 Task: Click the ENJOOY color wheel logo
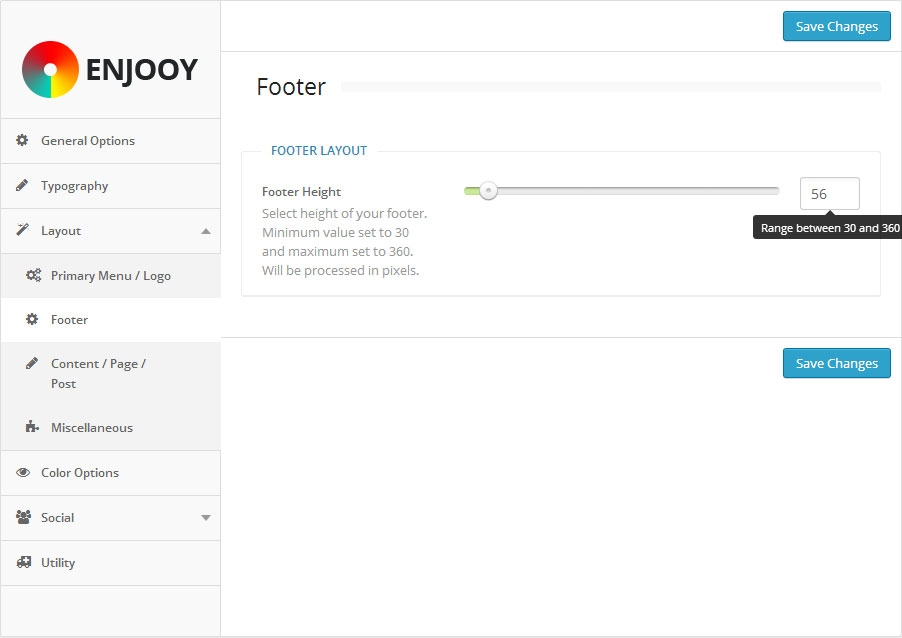[x=50, y=69]
